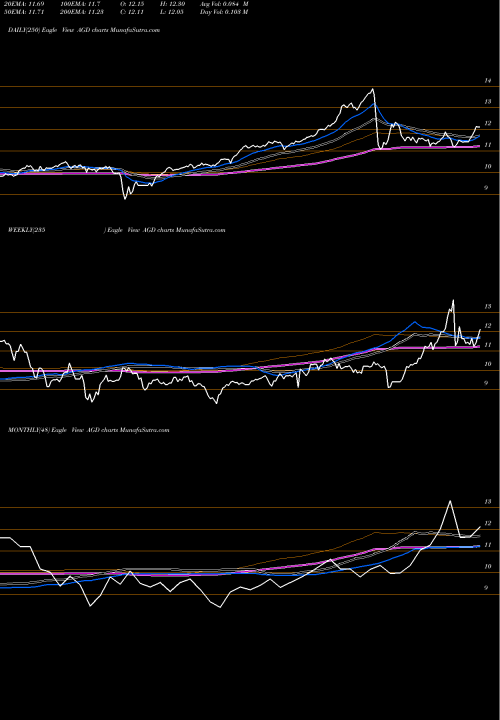Click the weekly chart price spike peak

click(x=453, y=301)
